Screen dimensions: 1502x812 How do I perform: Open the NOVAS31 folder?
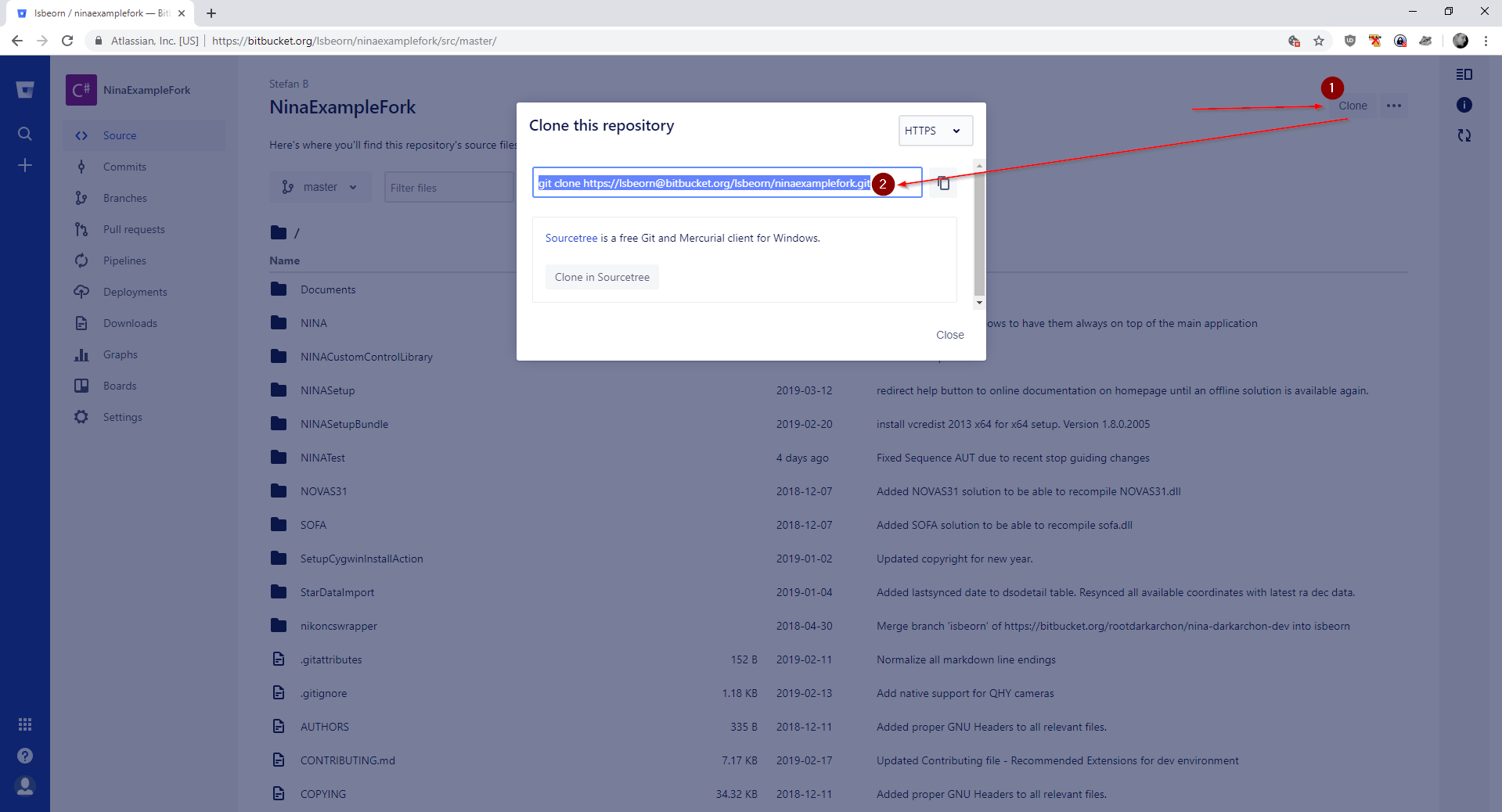(x=323, y=491)
